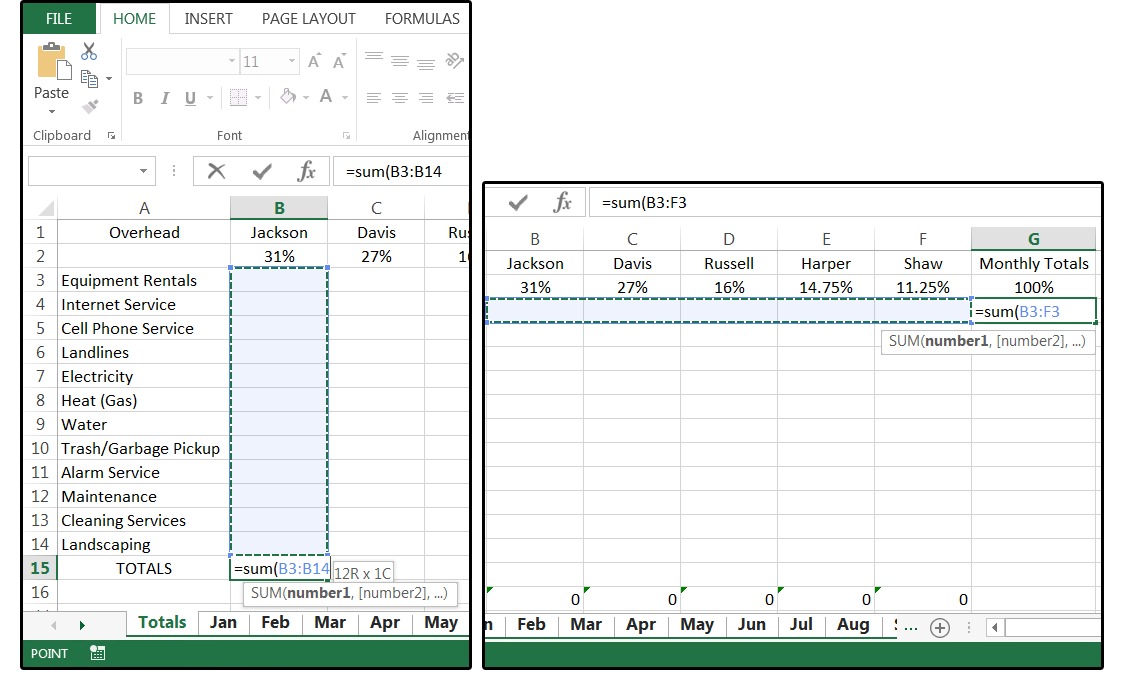Toggle Underline formatting
This screenshot has width=1124, height=680.
point(190,98)
